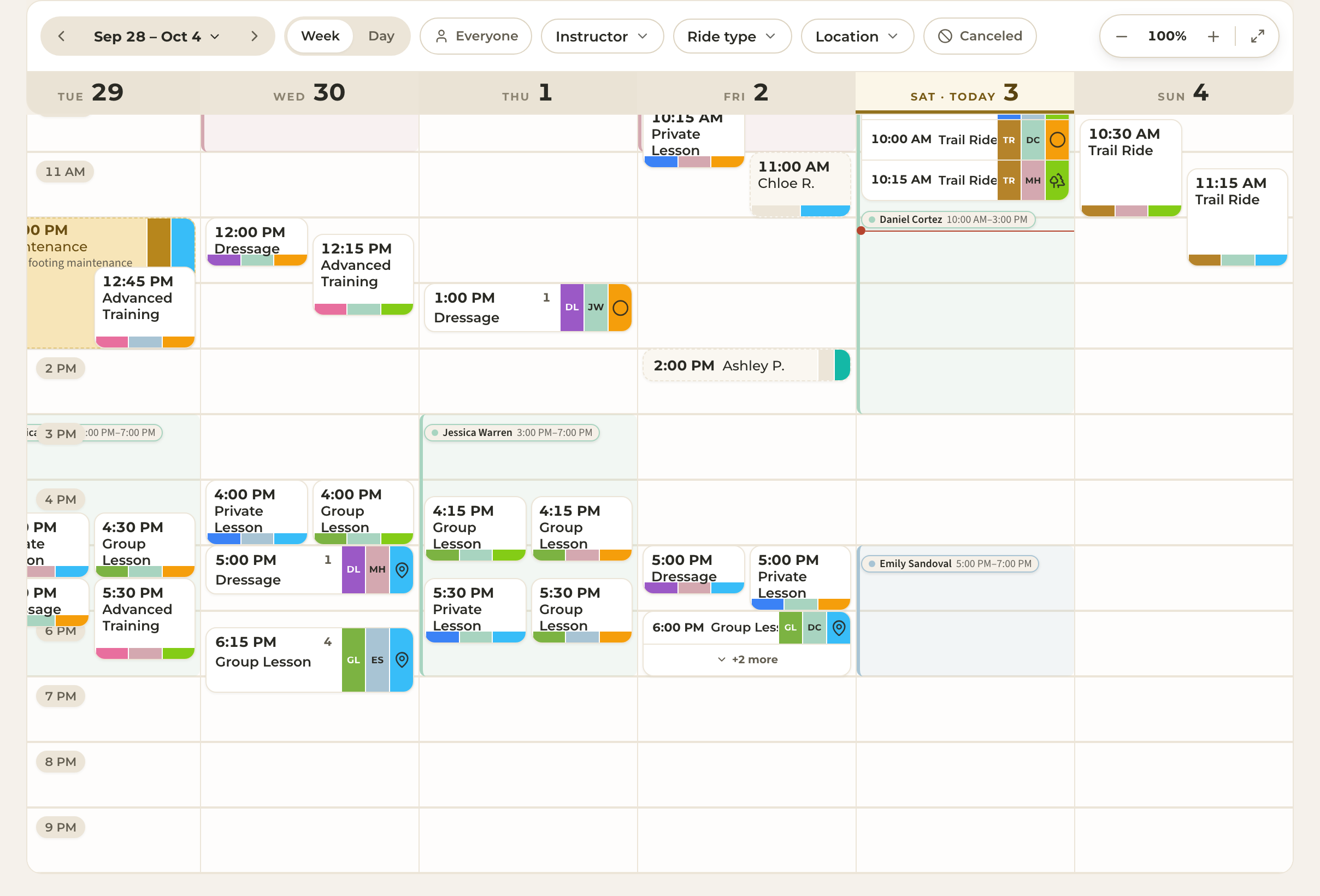Zoom out with the minus icon
The width and height of the screenshot is (1320, 896).
coord(1121,37)
